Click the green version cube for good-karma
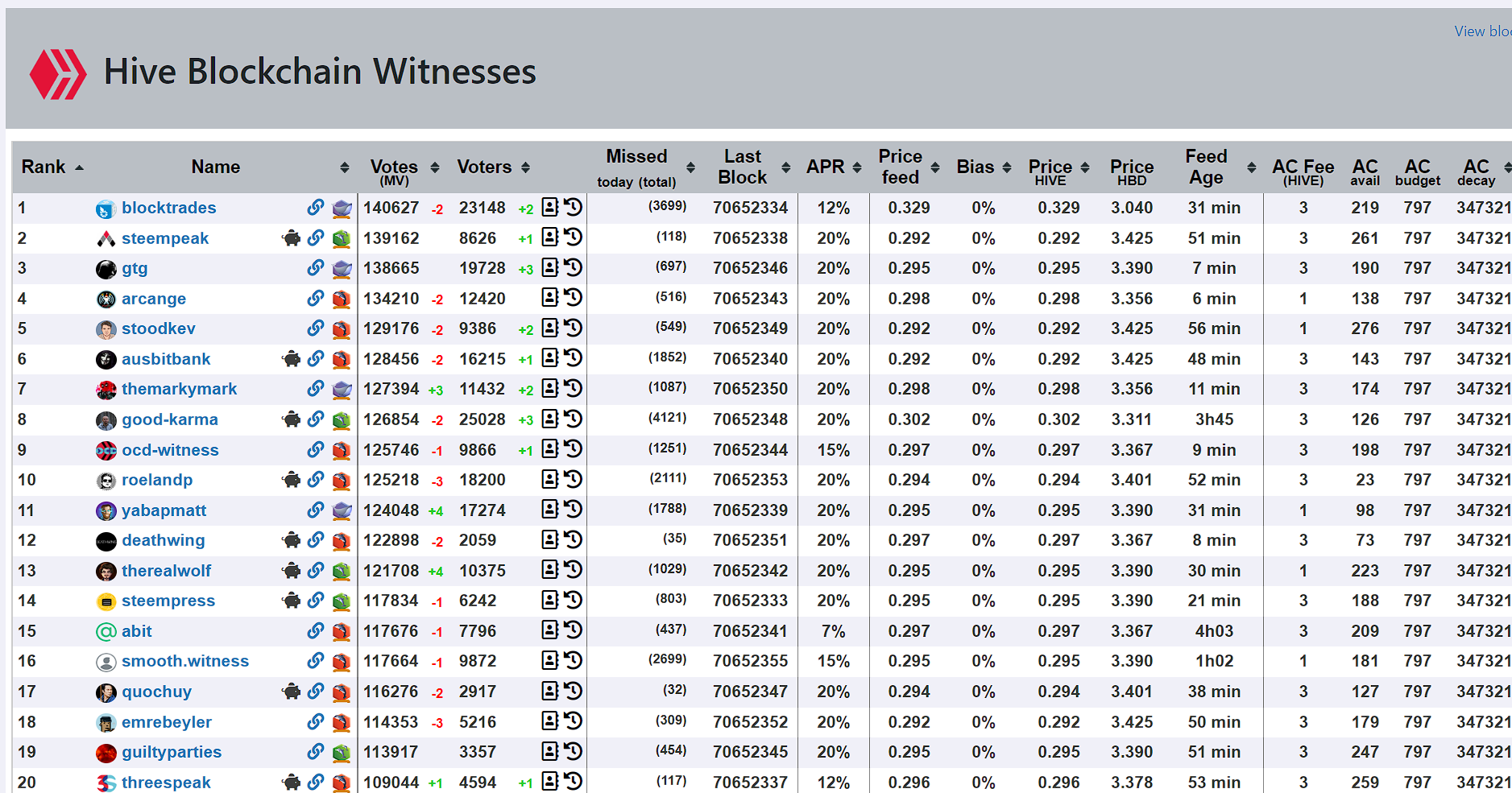Screen dimensions: 1512x793 click(x=342, y=420)
